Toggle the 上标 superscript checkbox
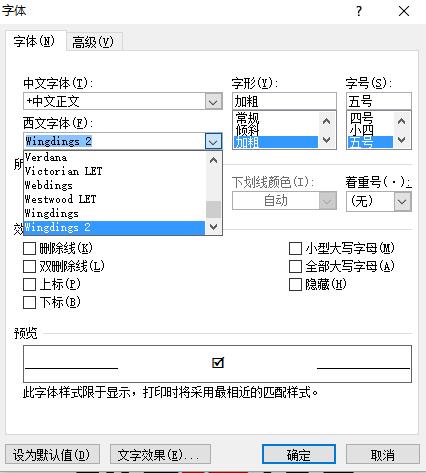The width and height of the screenshot is (426, 473). pos(29,285)
